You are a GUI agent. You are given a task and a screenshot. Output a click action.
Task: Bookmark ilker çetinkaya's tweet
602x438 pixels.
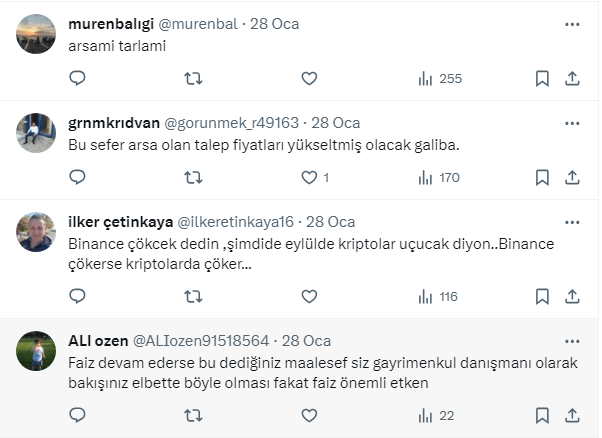[542, 296]
